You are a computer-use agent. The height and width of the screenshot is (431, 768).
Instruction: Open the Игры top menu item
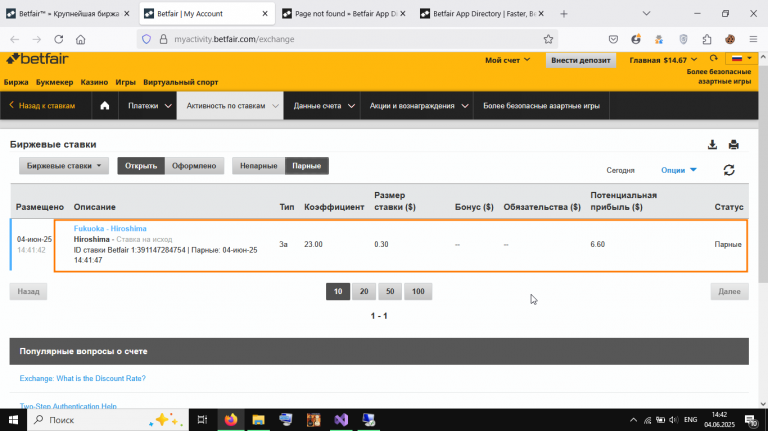pyautogui.click(x=125, y=82)
